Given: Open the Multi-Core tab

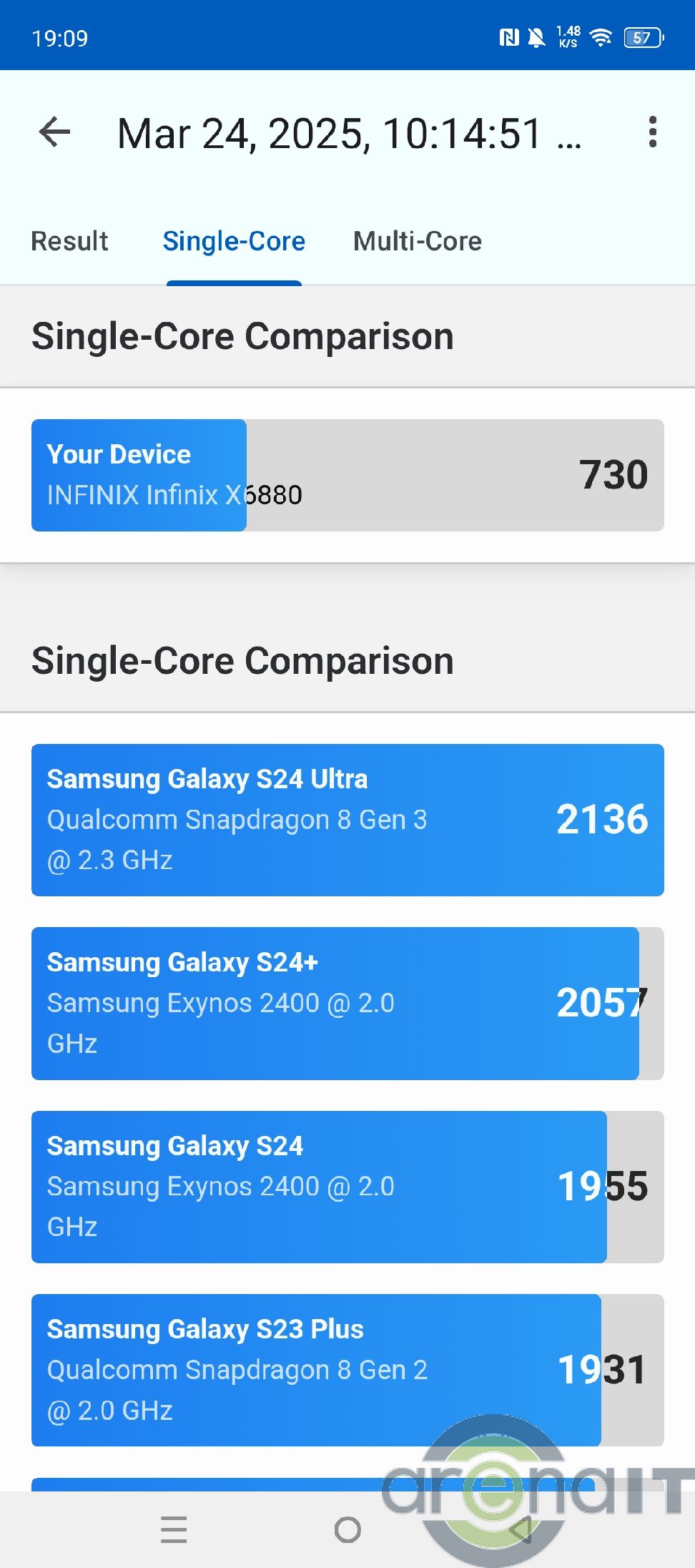Looking at the screenshot, I should pyautogui.click(x=418, y=242).
